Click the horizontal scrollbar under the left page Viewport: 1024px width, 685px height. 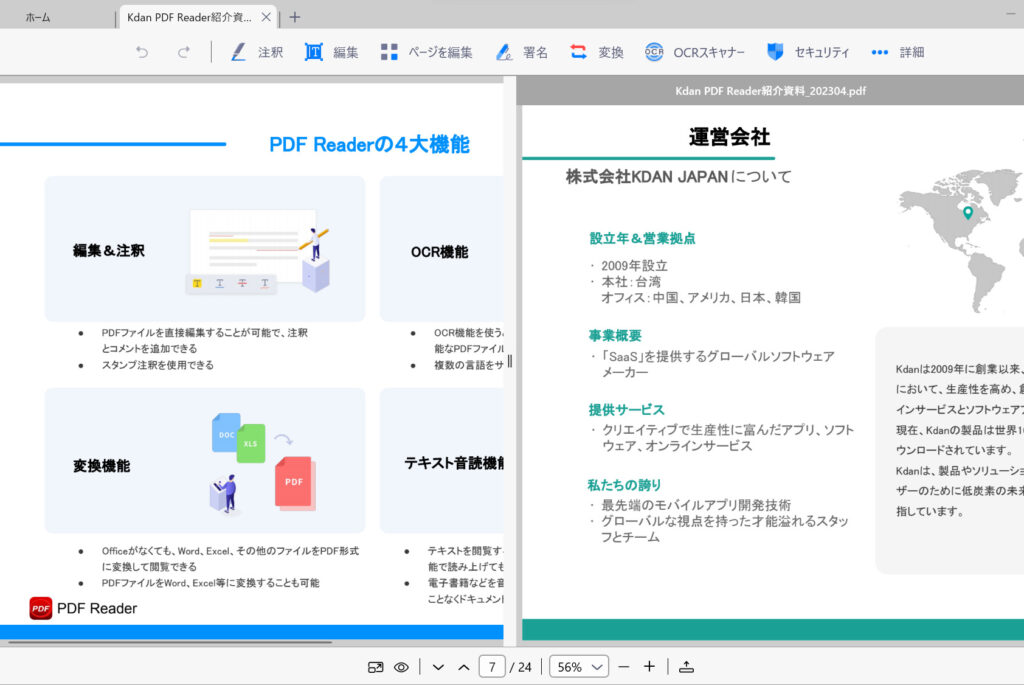(x=170, y=643)
